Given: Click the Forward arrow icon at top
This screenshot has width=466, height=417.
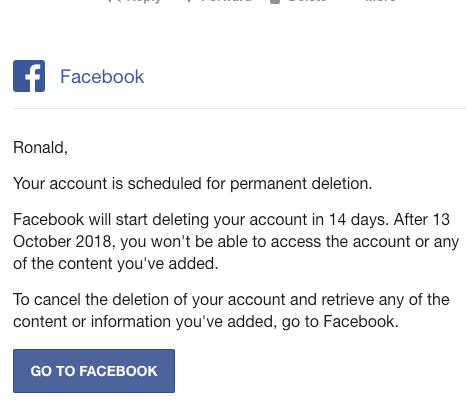Looking at the screenshot, I should [x=190, y=1].
